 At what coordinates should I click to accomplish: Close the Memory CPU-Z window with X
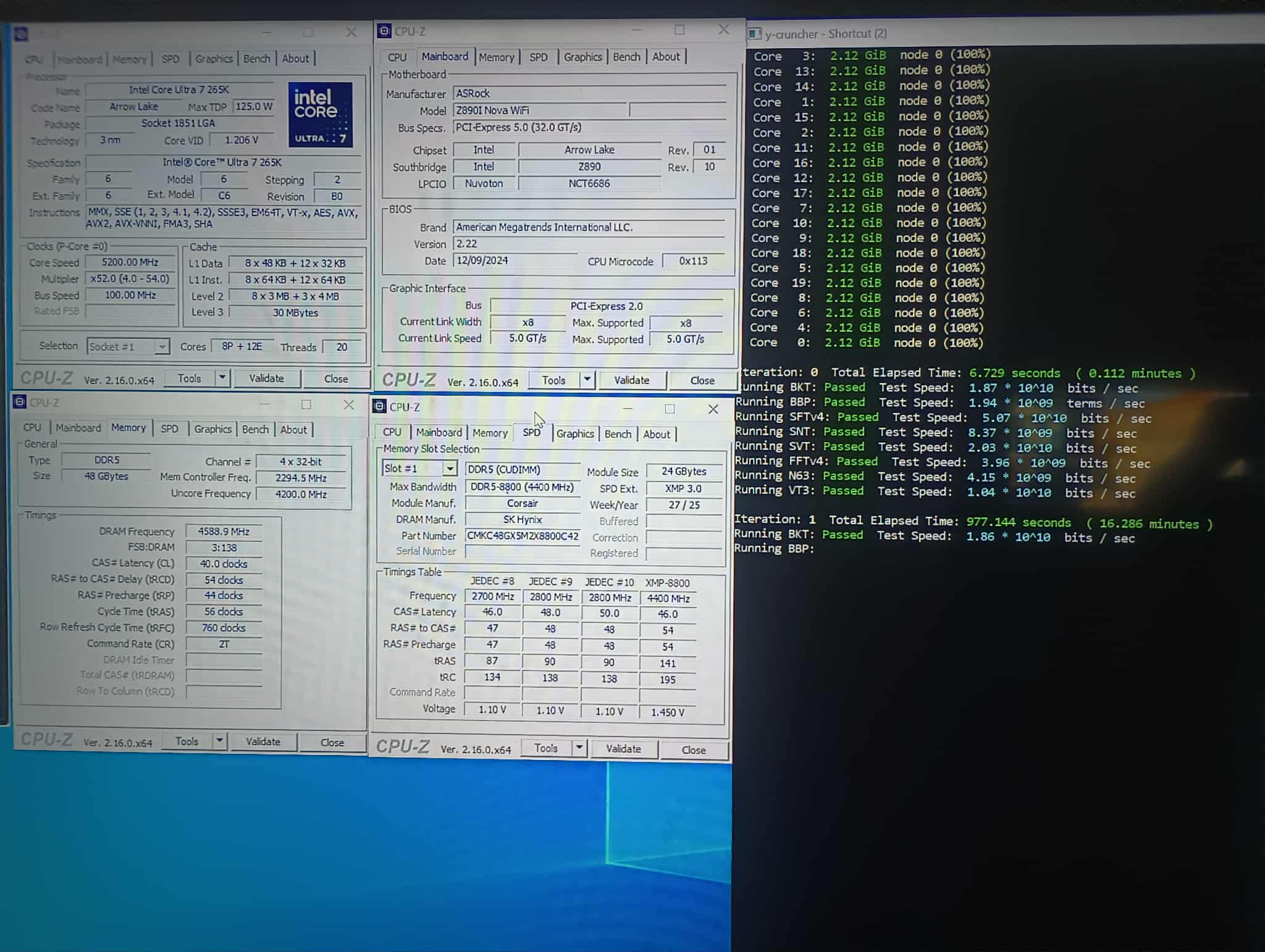pos(349,404)
